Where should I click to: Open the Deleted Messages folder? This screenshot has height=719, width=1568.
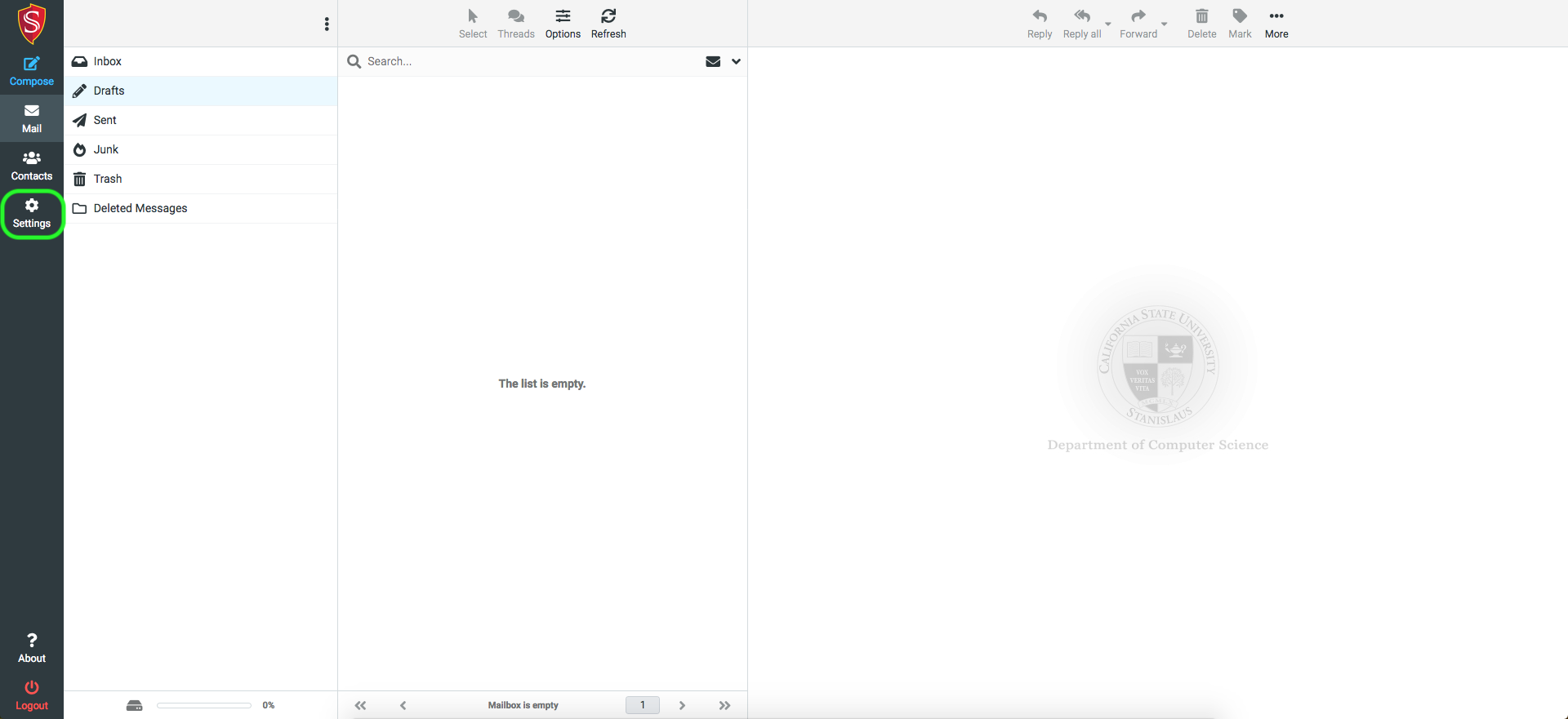point(200,208)
